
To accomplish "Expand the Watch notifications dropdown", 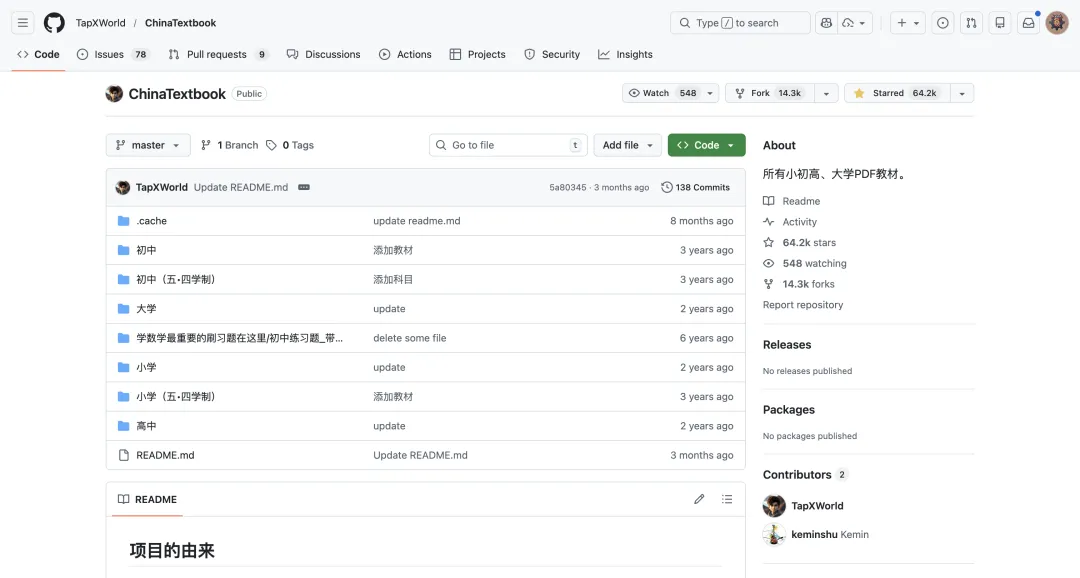I will point(670,93).
